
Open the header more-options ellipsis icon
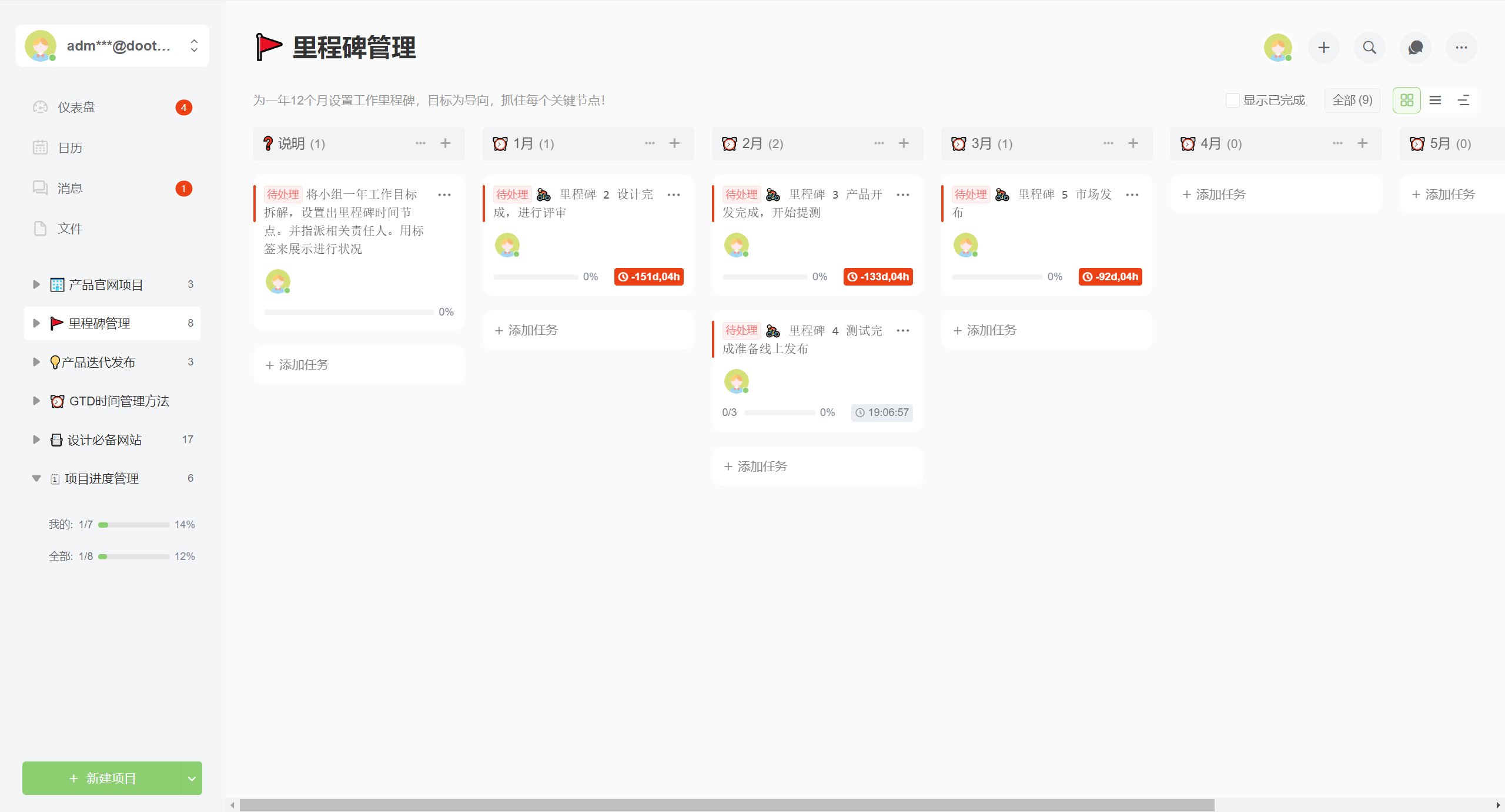tap(1461, 48)
